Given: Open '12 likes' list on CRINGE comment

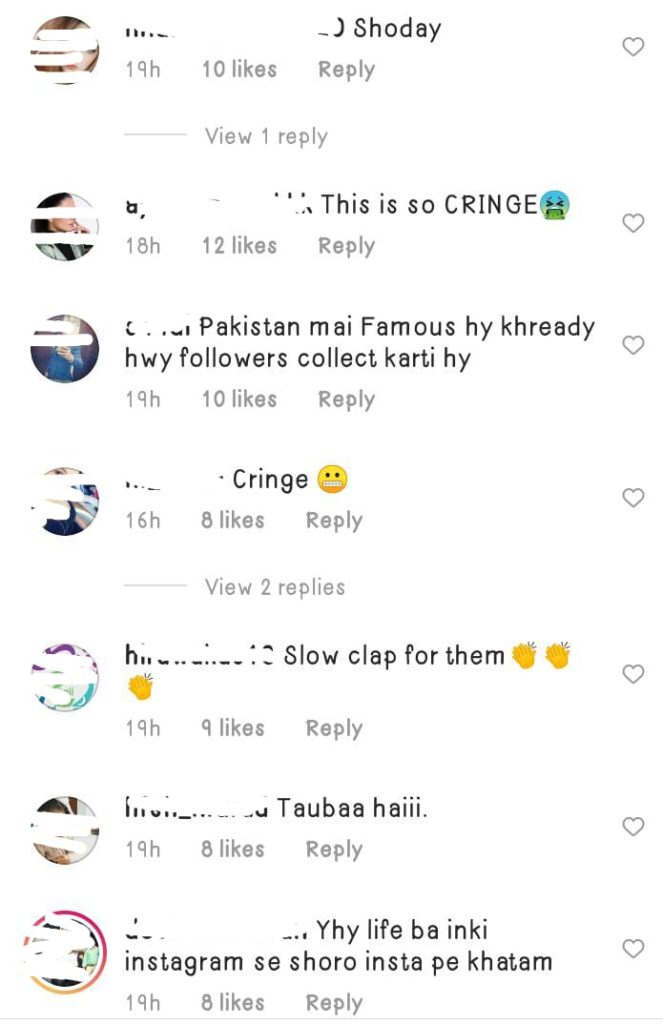Looking at the screenshot, I should coord(239,246).
